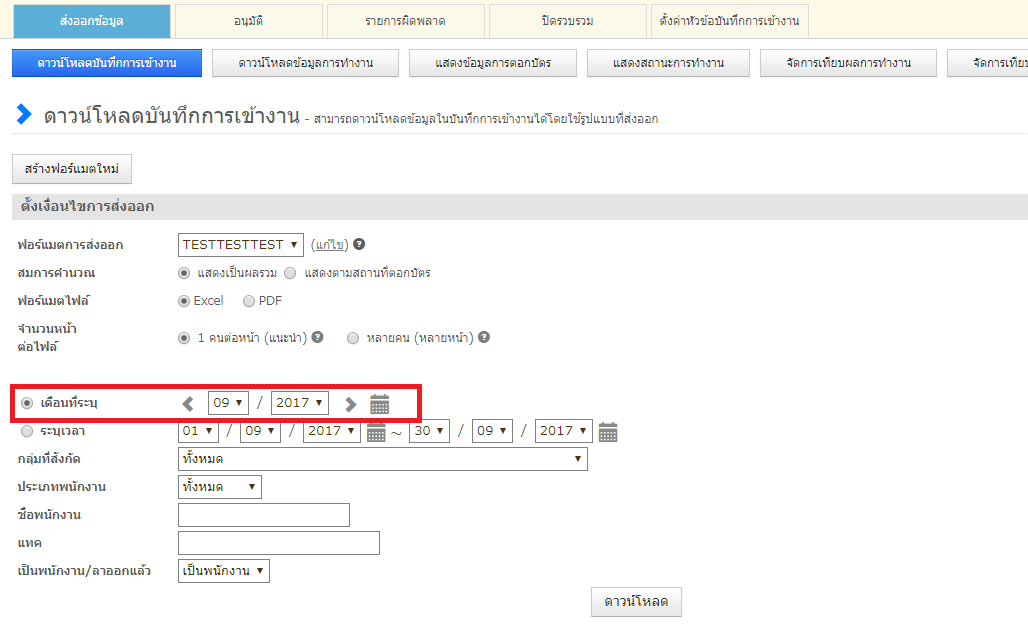Select the ระบุเวลา date range radio

click(27, 431)
